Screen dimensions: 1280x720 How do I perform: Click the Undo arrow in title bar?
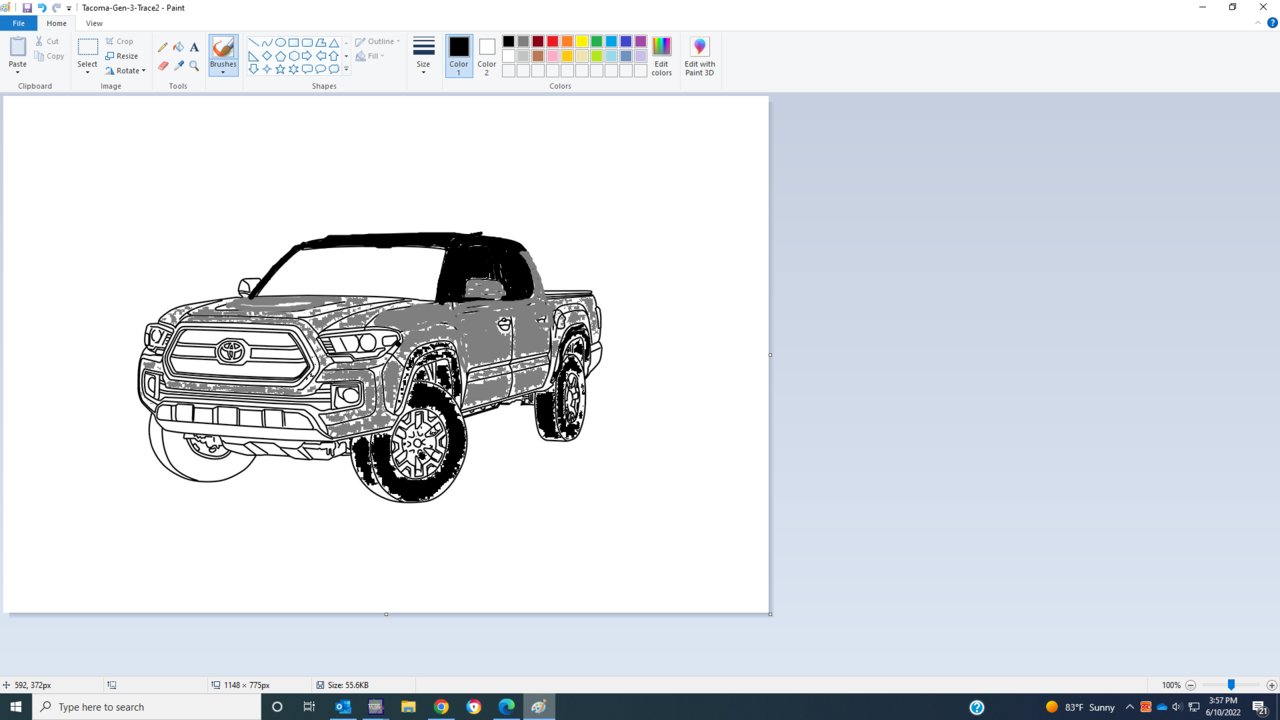tap(42, 7)
